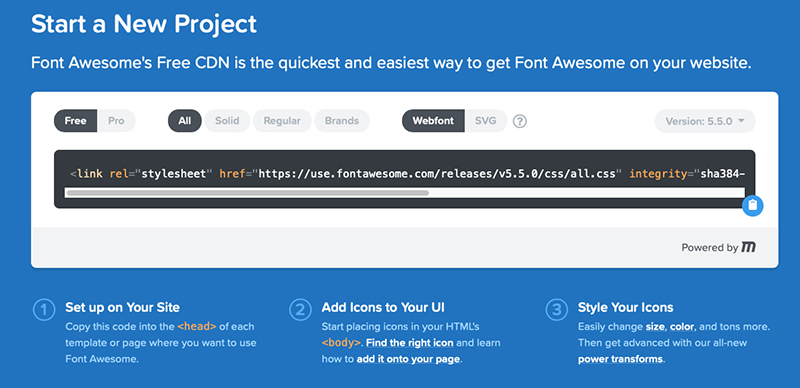
Task: Select the Webfont option
Action: [433, 121]
